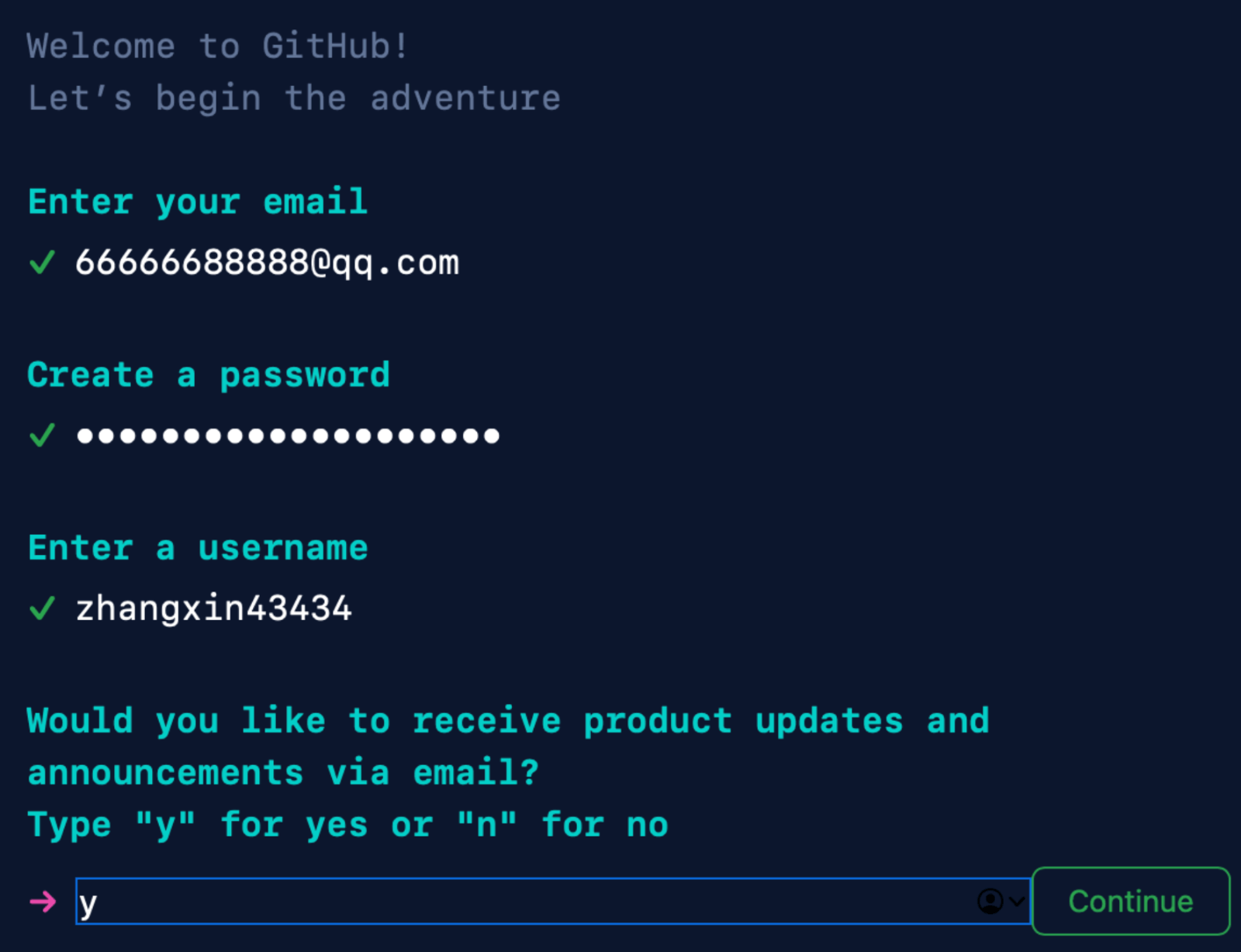Viewport: 1241px width, 952px height.
Task: Click the typed letter y in the answer box
Action: coord(88,903)
